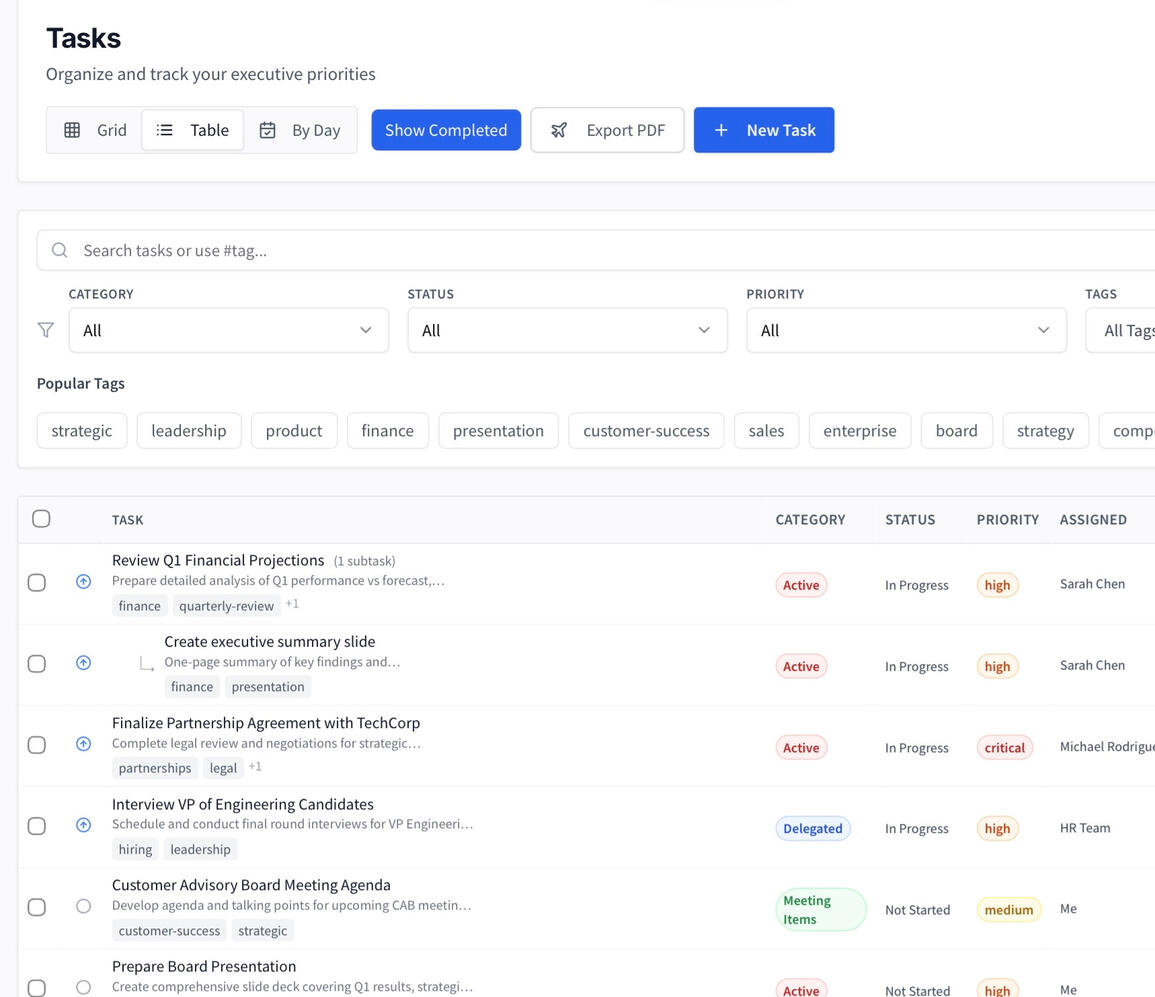Open the Category filter dropdown
Screen dimensions: 1155x997
228,330
